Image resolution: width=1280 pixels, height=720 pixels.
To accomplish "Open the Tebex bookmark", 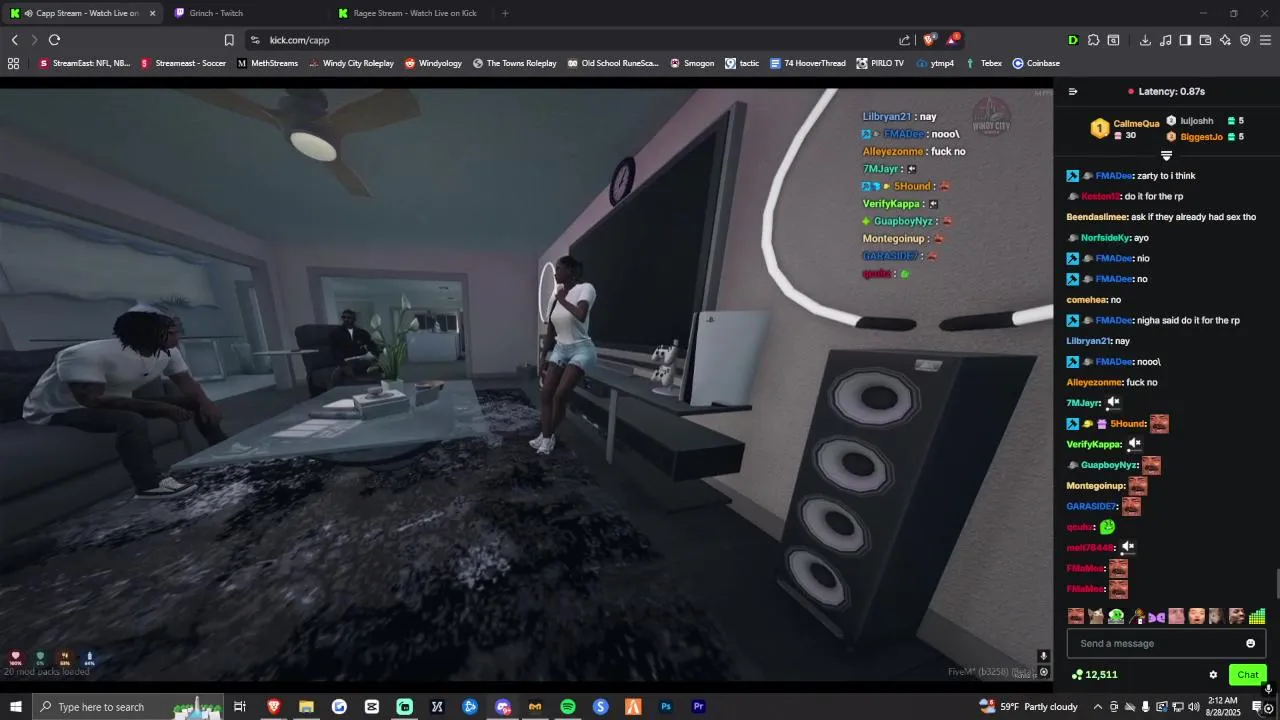I will point(984,63).
